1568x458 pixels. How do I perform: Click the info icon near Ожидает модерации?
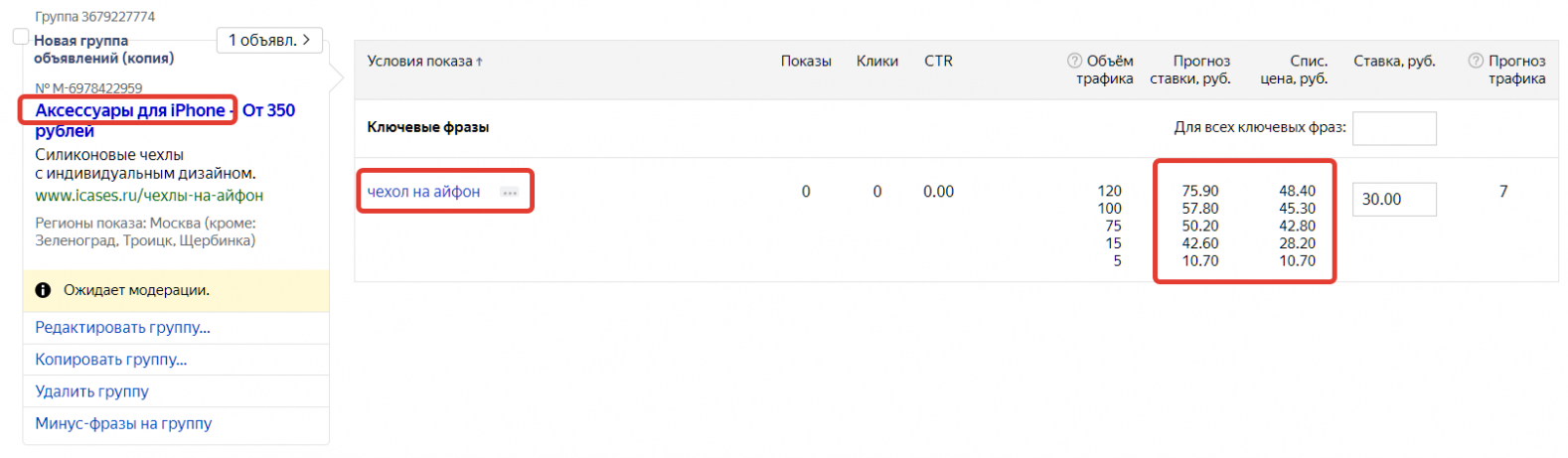(43, 290)
